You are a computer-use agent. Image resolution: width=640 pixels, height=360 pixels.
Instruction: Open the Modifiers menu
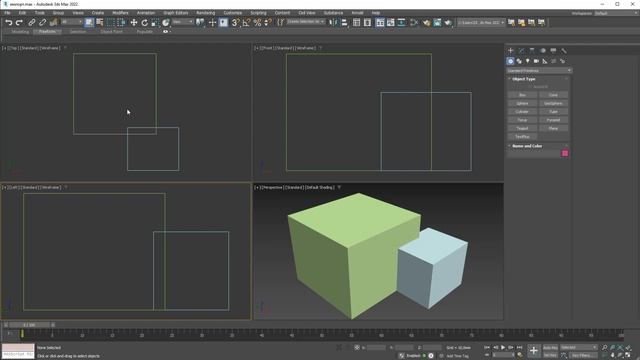(x=120, y=13)
